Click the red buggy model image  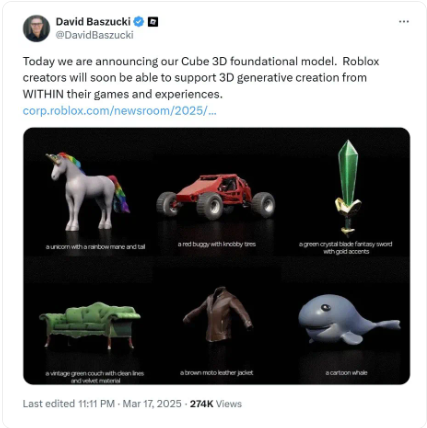coord(216,196)
